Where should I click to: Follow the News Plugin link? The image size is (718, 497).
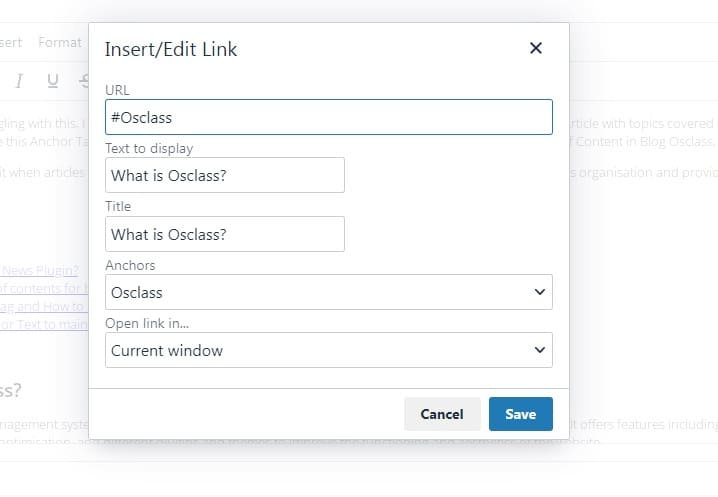tap(40, 270)
